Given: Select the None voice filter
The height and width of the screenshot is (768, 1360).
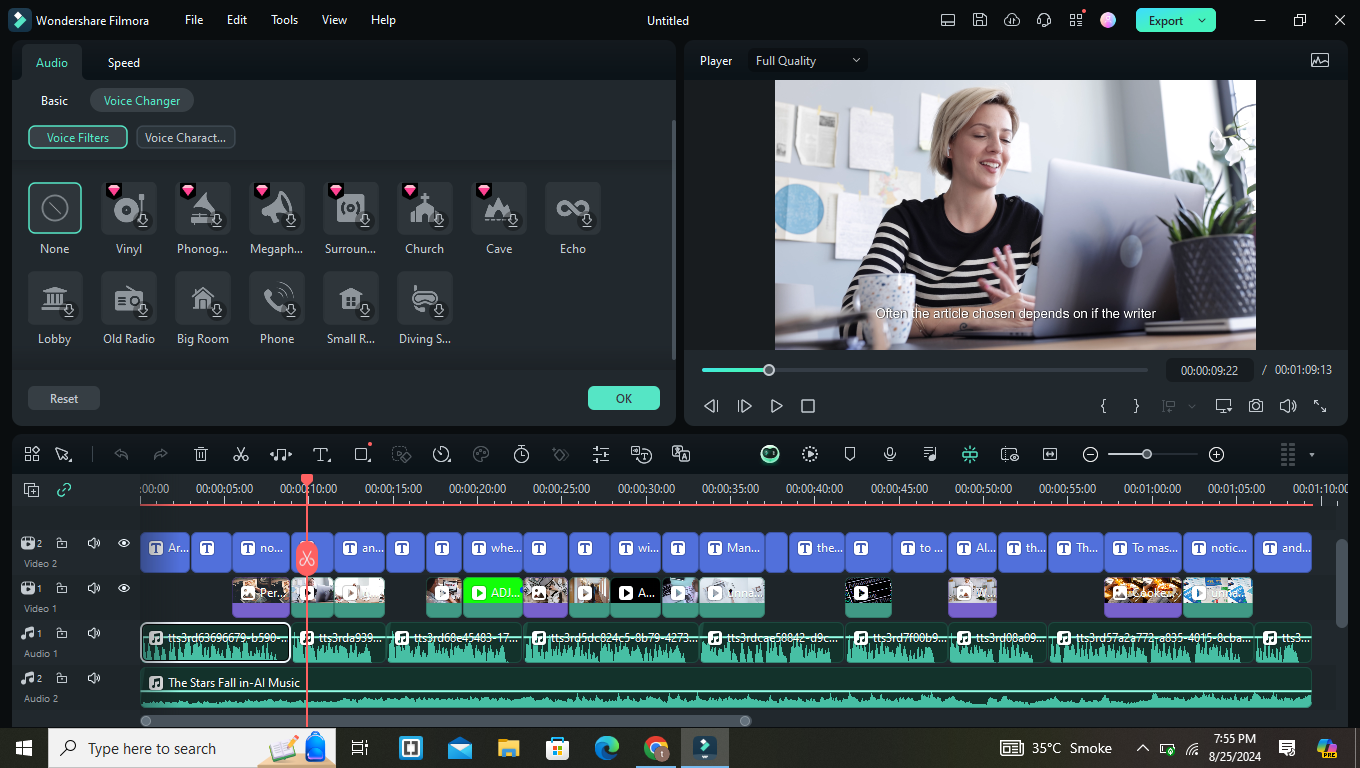Looking at the screenshot, I should point(55,208).
